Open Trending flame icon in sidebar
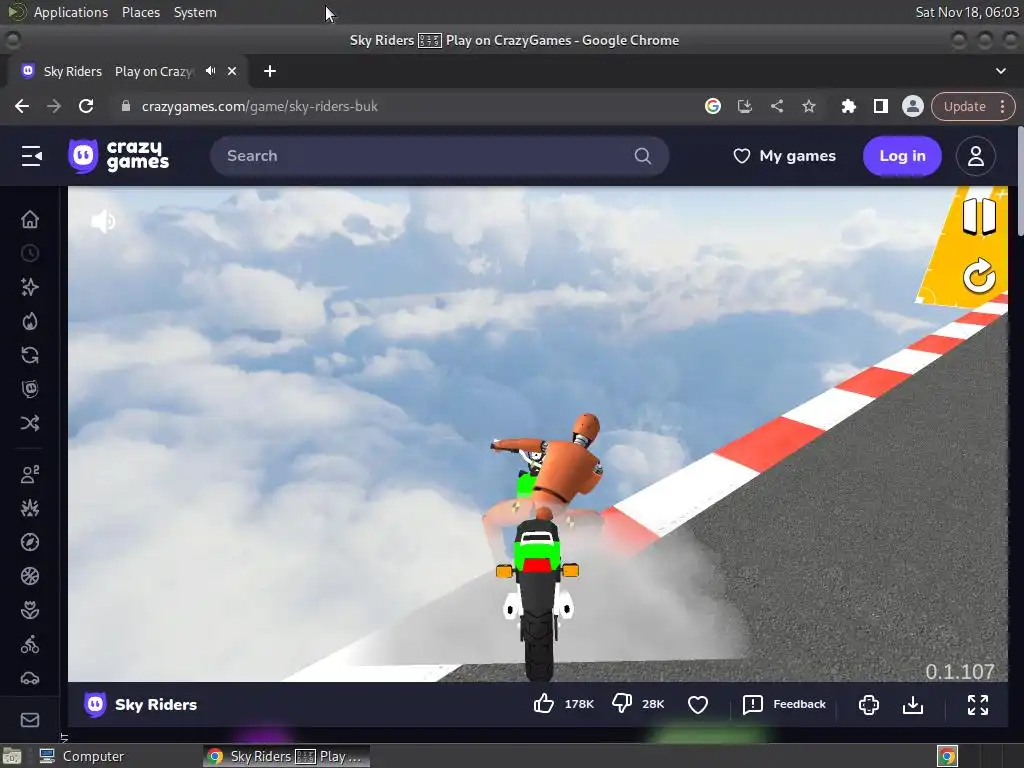Viewport: 1024px width, 768px height. 30,321
